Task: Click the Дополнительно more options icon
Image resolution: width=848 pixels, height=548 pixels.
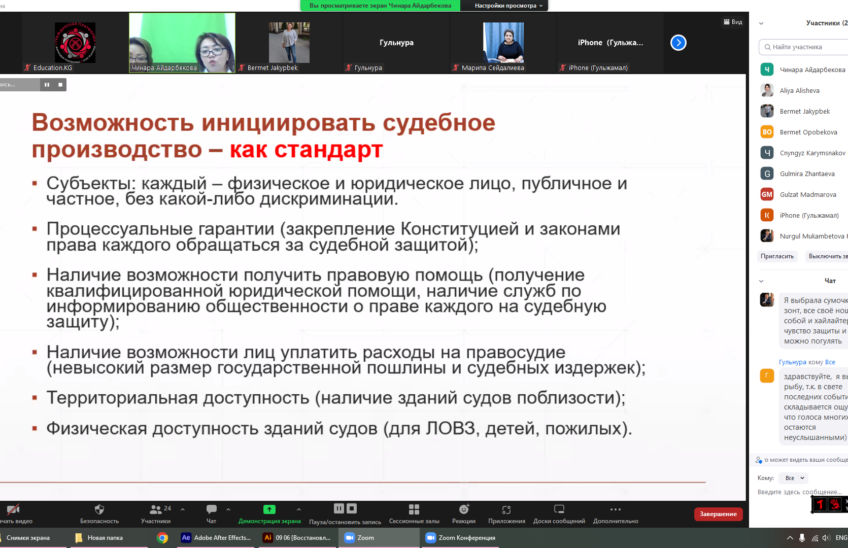Action: tap(615, 510)
